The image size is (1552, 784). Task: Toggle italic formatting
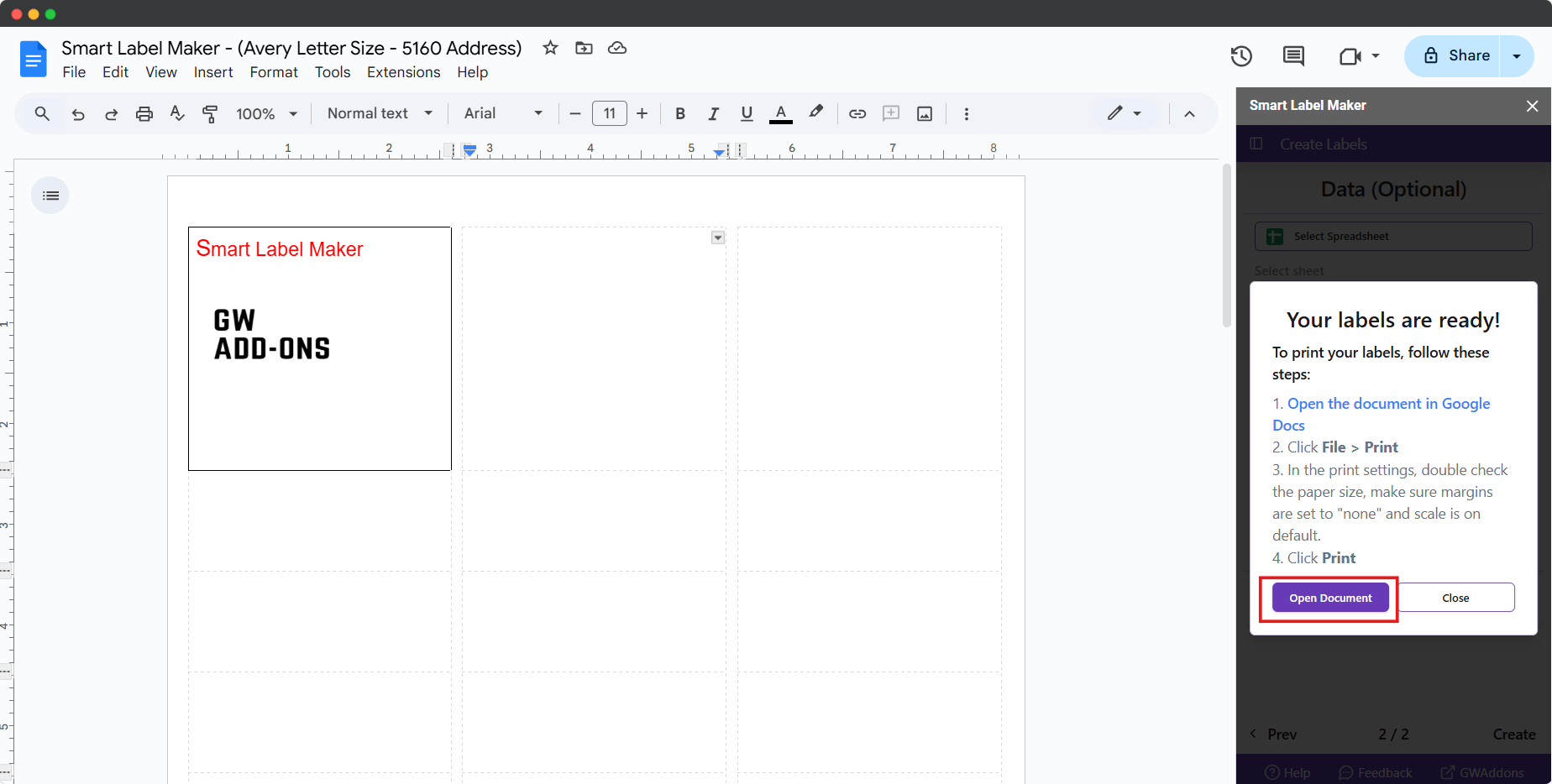[713, 113]
